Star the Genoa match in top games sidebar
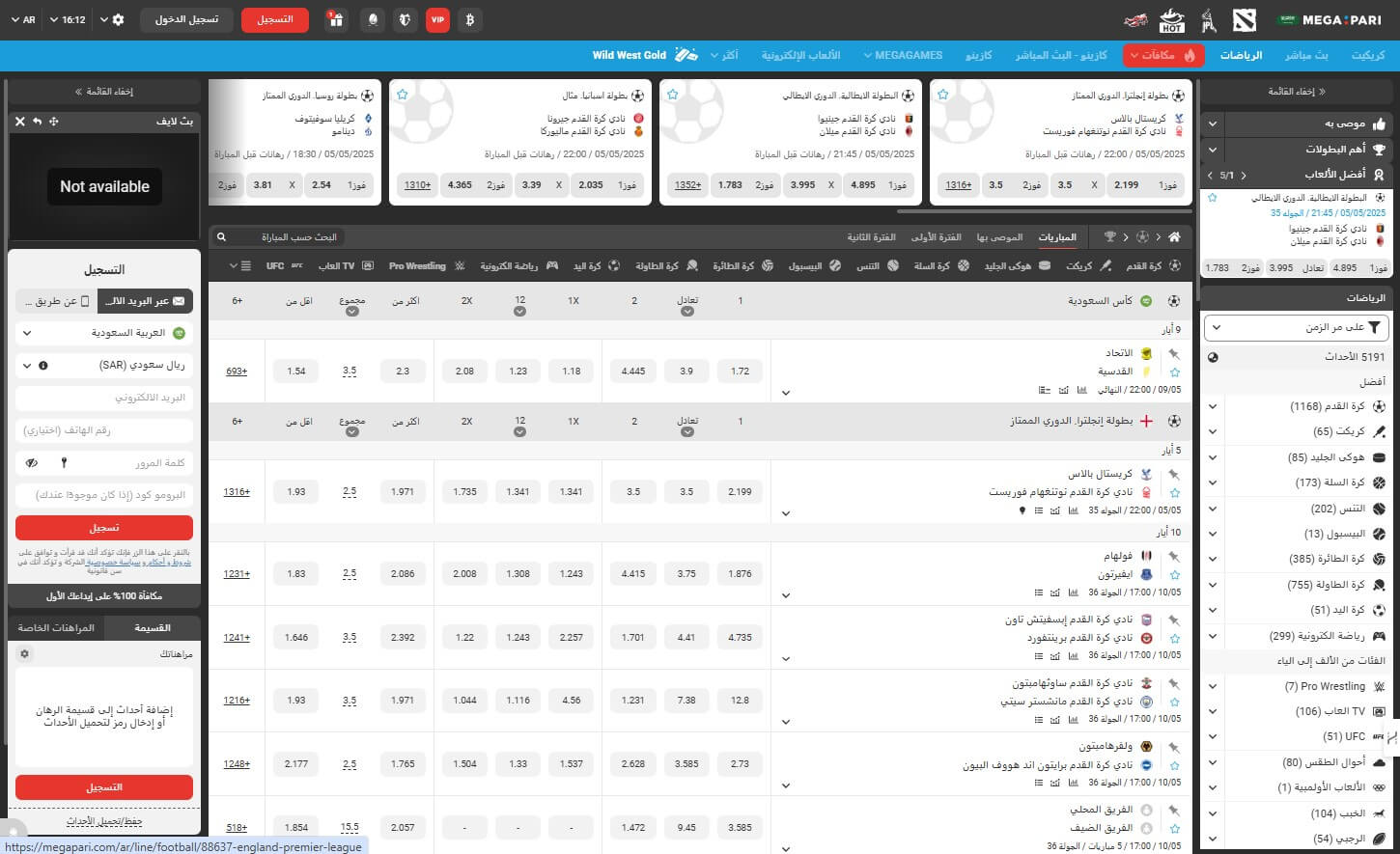The image size is (1400, 854). click(1213, 198)
